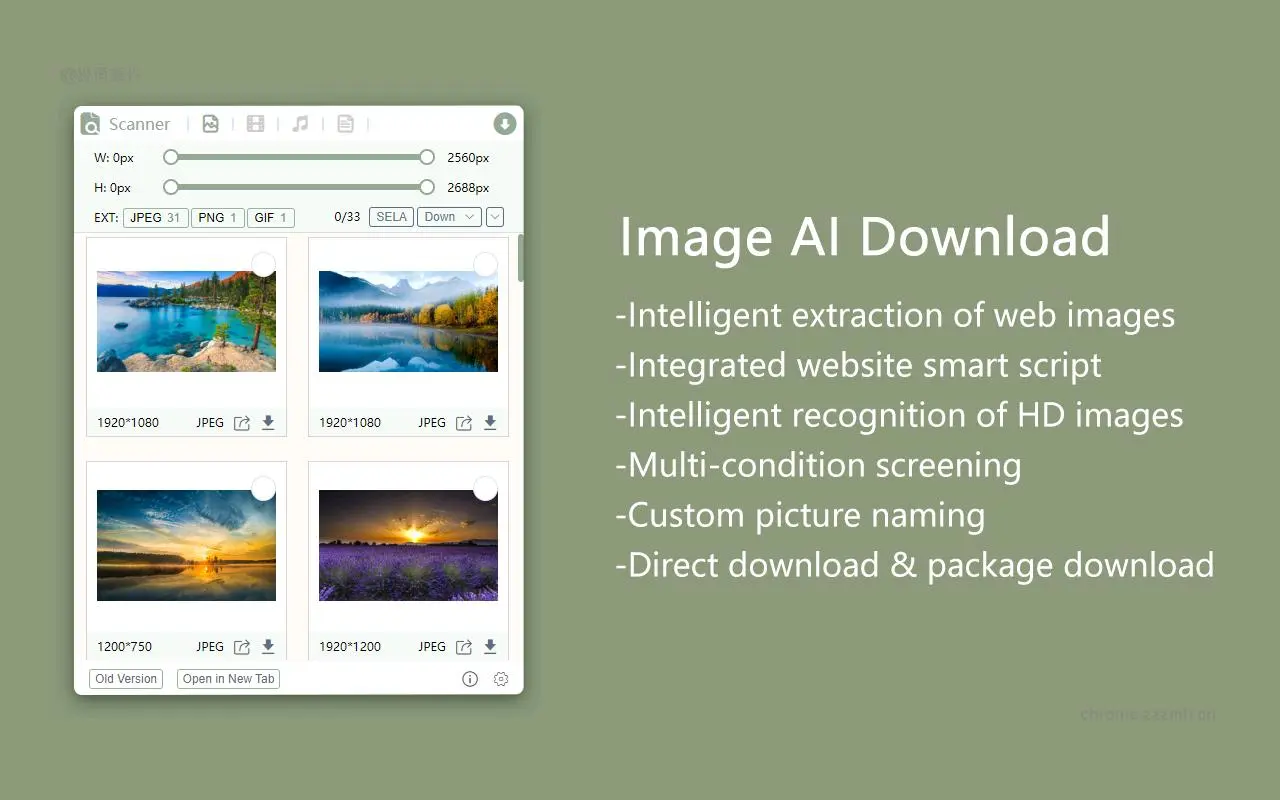
Task: Click the document file type icon
Action: tap(345, 123)
